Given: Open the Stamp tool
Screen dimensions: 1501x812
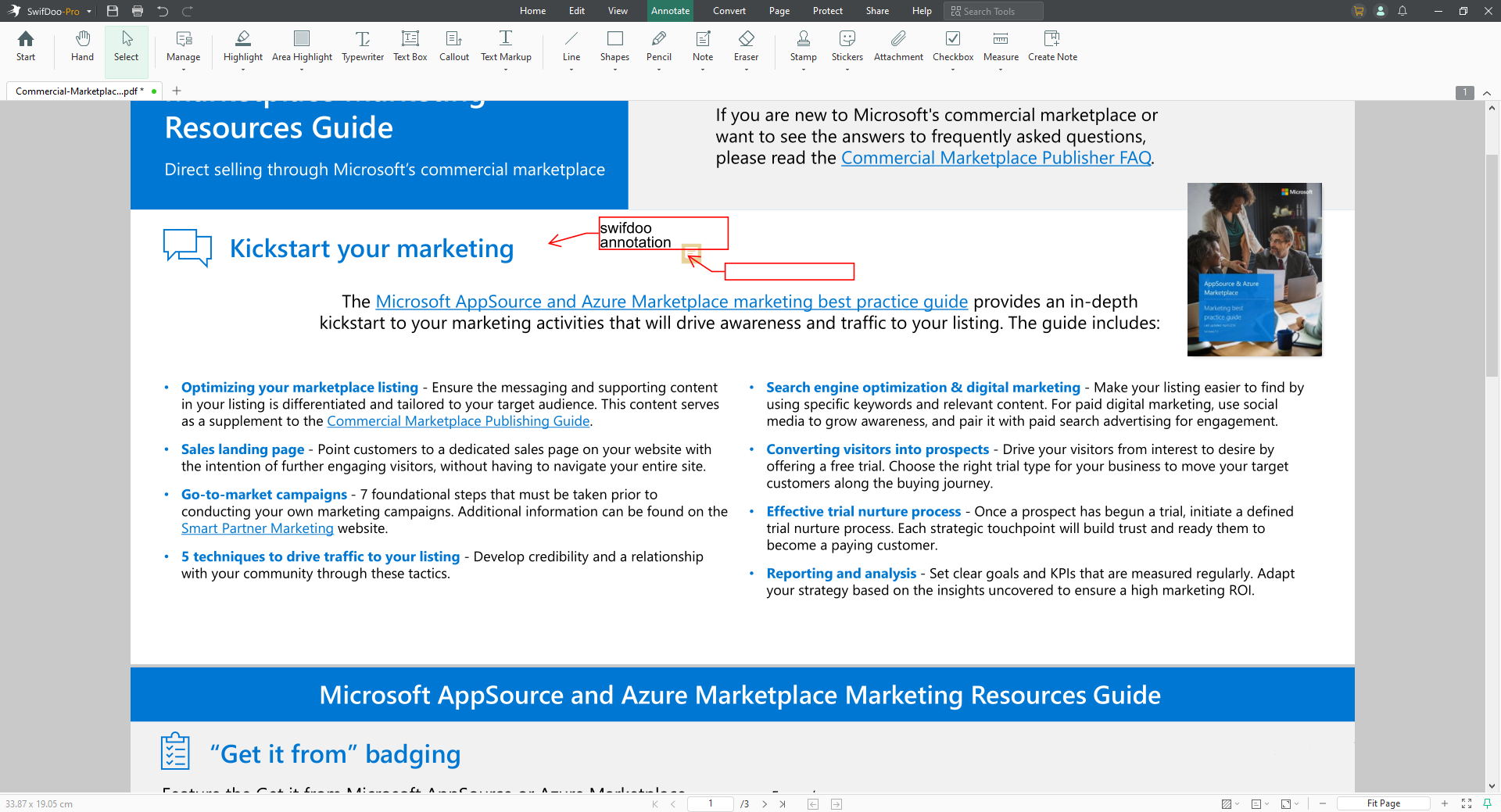Looking at the screenshot, I should coord(803,46).
